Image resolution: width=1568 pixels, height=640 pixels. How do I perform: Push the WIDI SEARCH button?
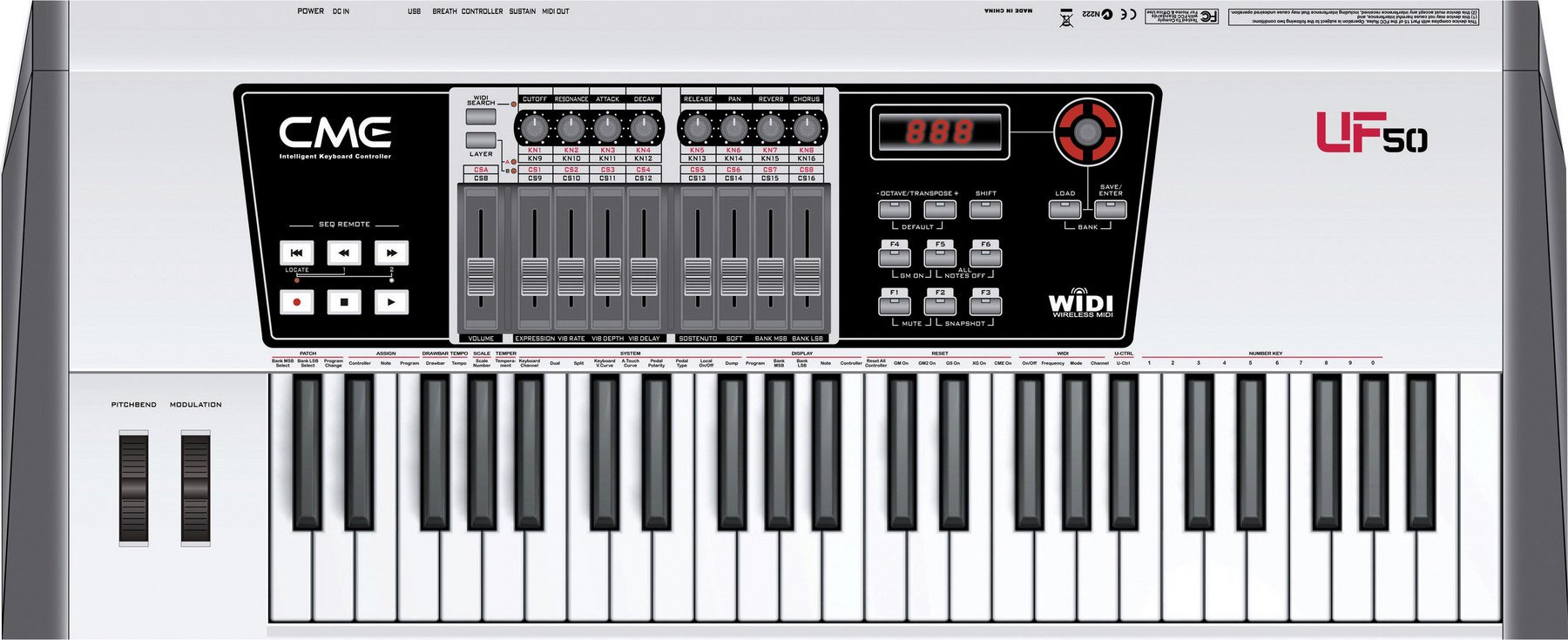point(481,117)
